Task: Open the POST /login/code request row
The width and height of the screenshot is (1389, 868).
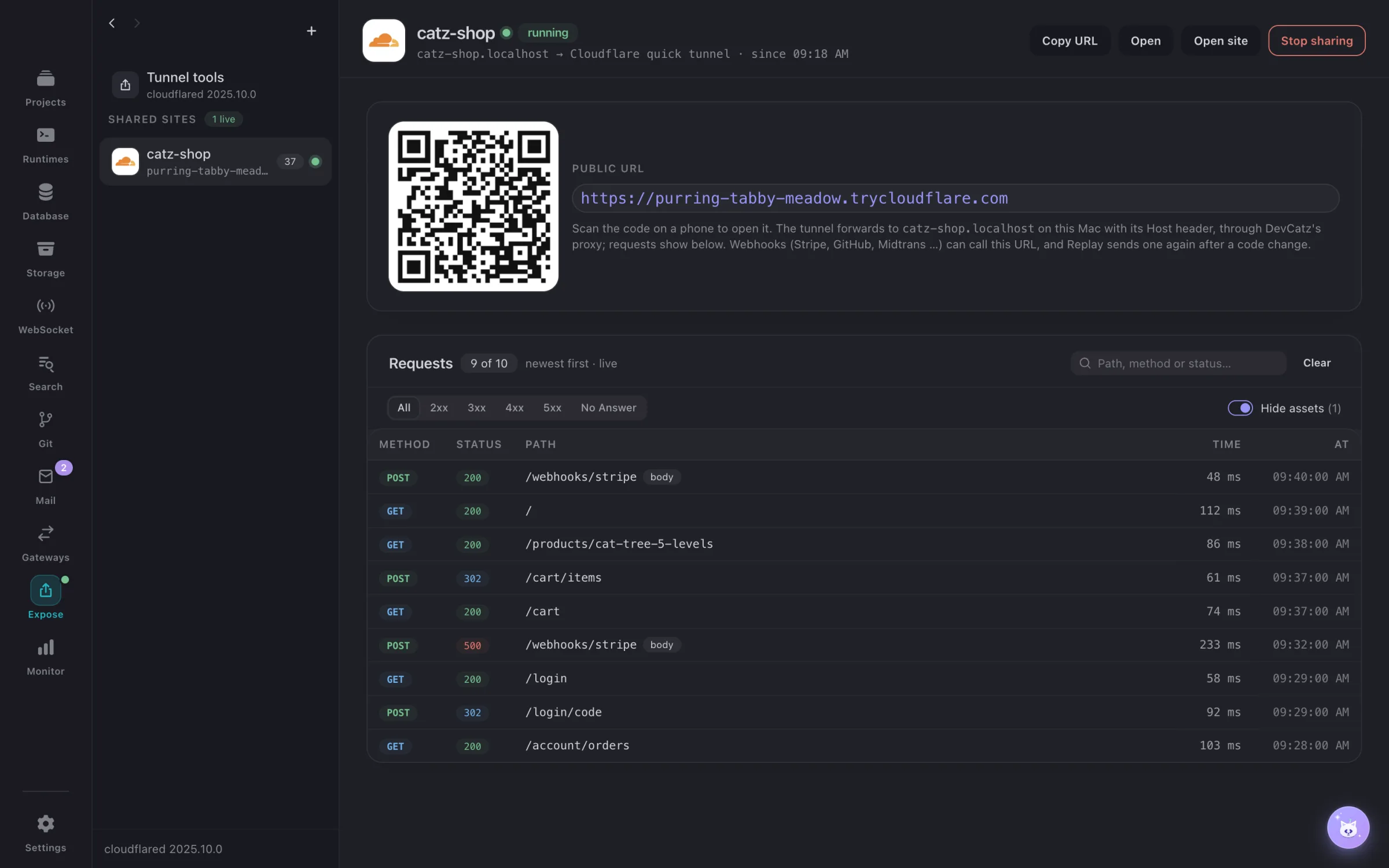Action: click(x=864, y=712)
